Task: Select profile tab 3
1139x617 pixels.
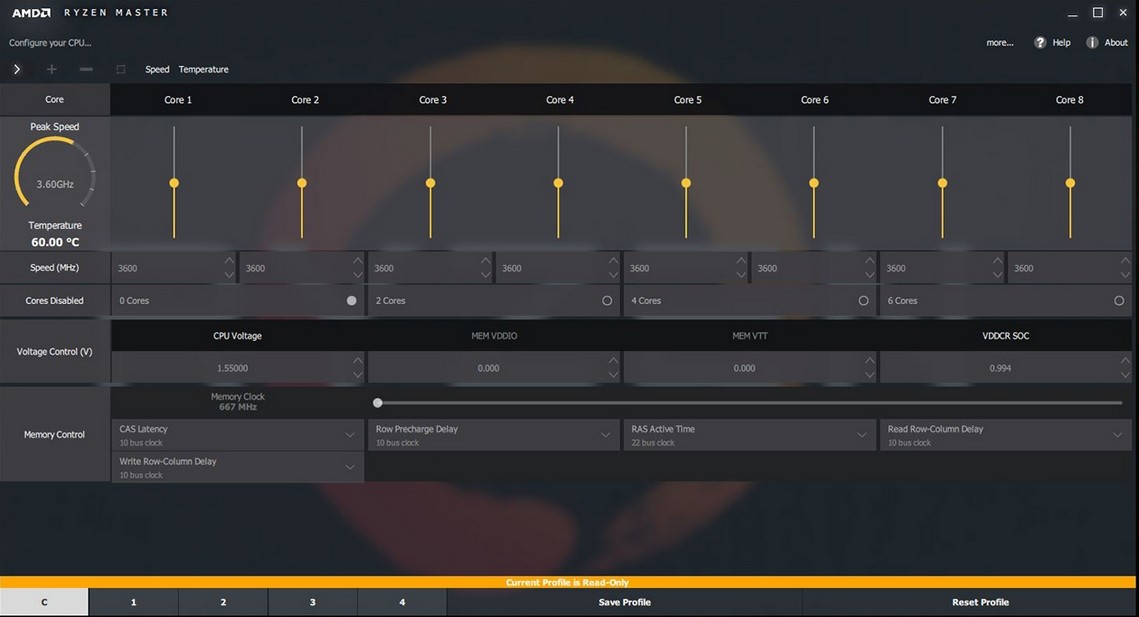Action: pos(312,602)
